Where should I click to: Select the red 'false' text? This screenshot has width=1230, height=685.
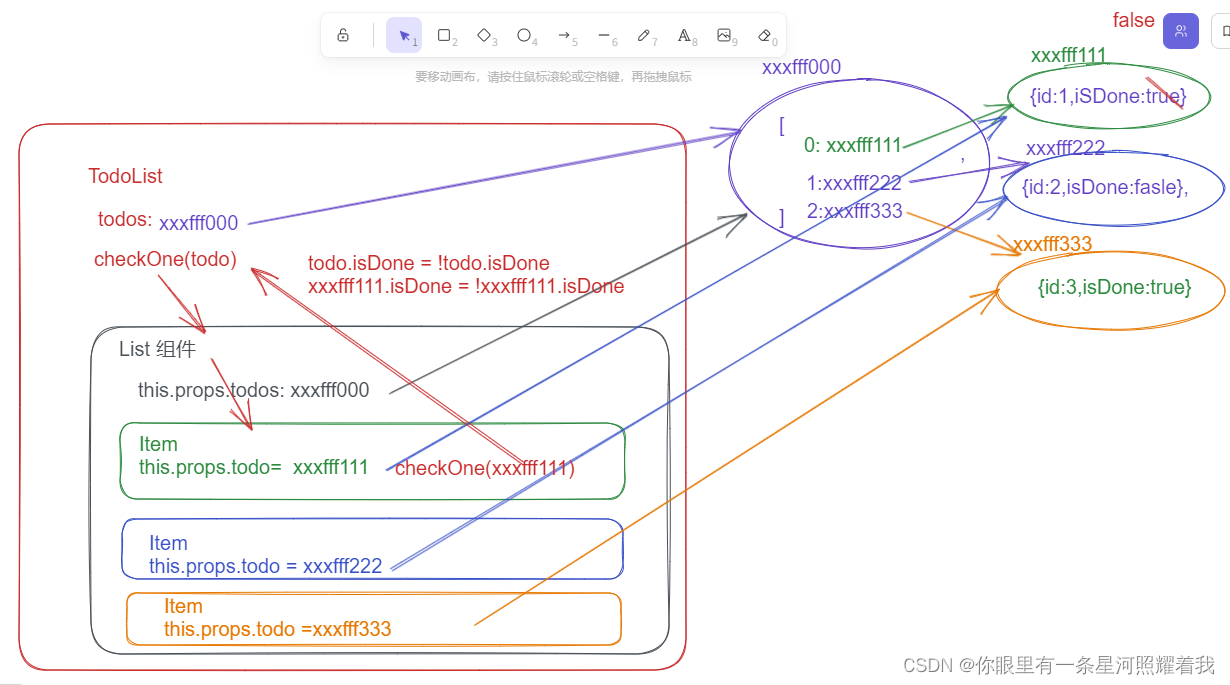pyautogui.click(x=1134, y=20)
